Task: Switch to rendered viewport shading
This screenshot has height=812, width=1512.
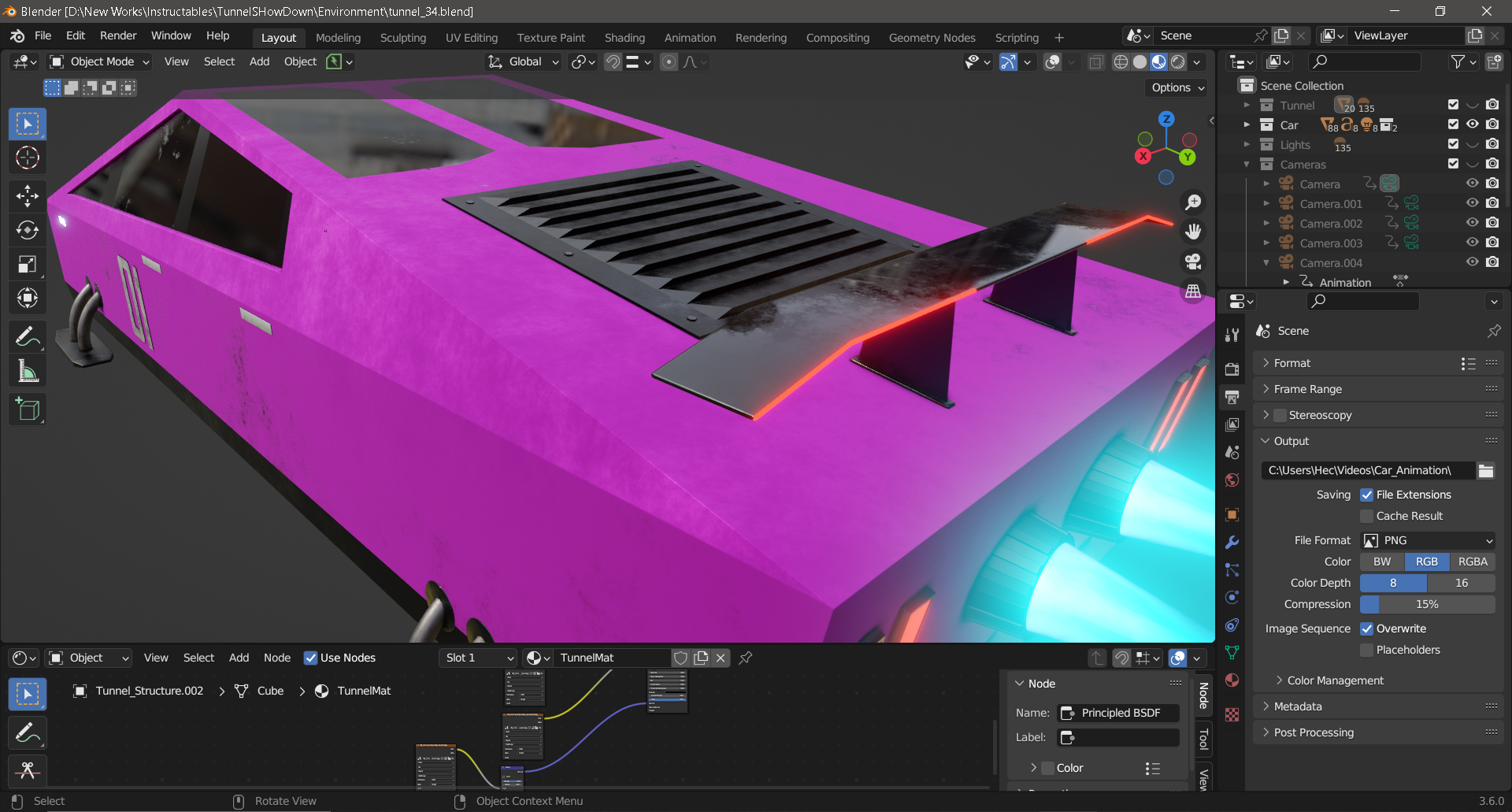Action: tap(1178, 61)
